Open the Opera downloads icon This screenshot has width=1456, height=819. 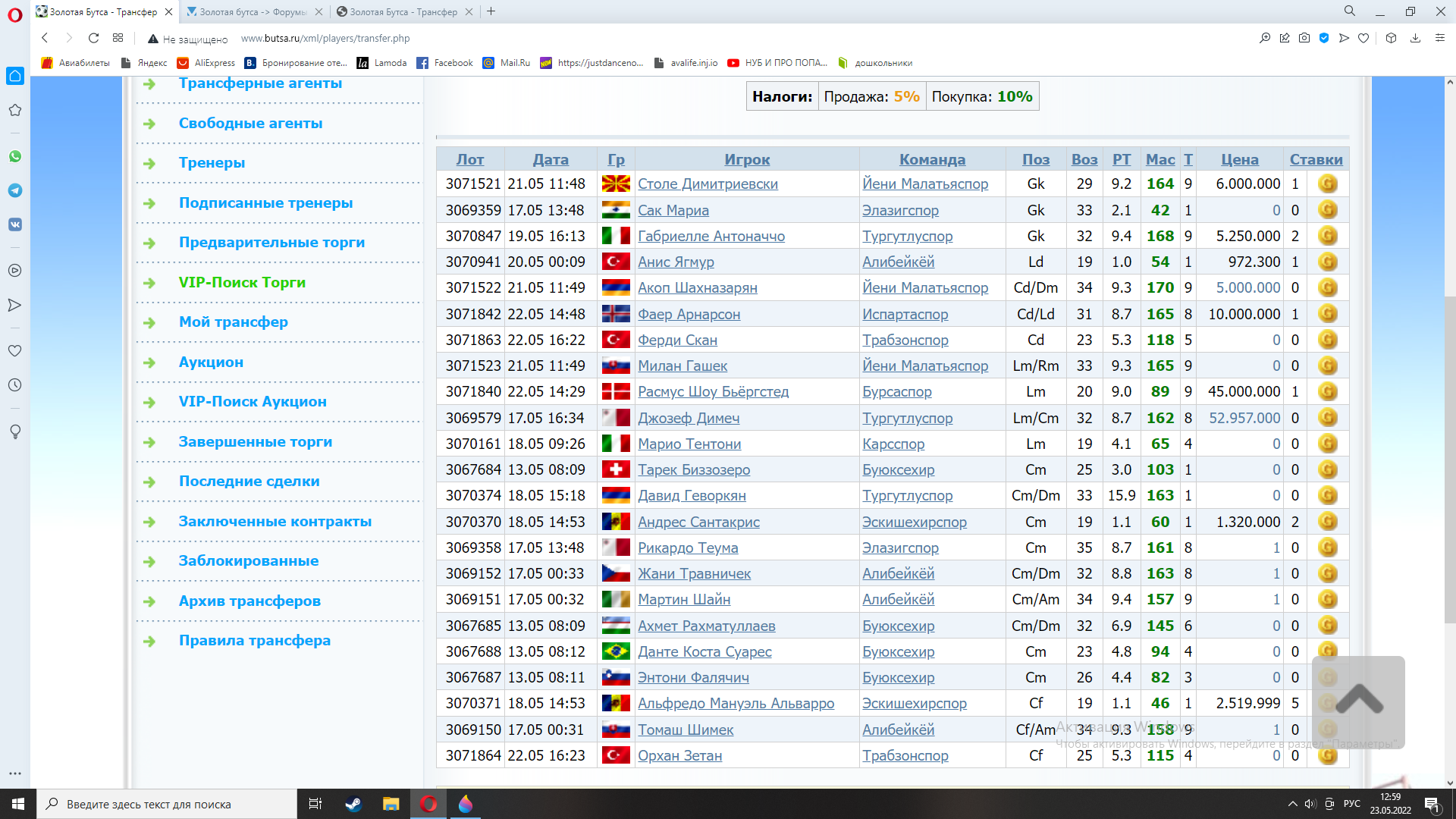pos(1415,38)
